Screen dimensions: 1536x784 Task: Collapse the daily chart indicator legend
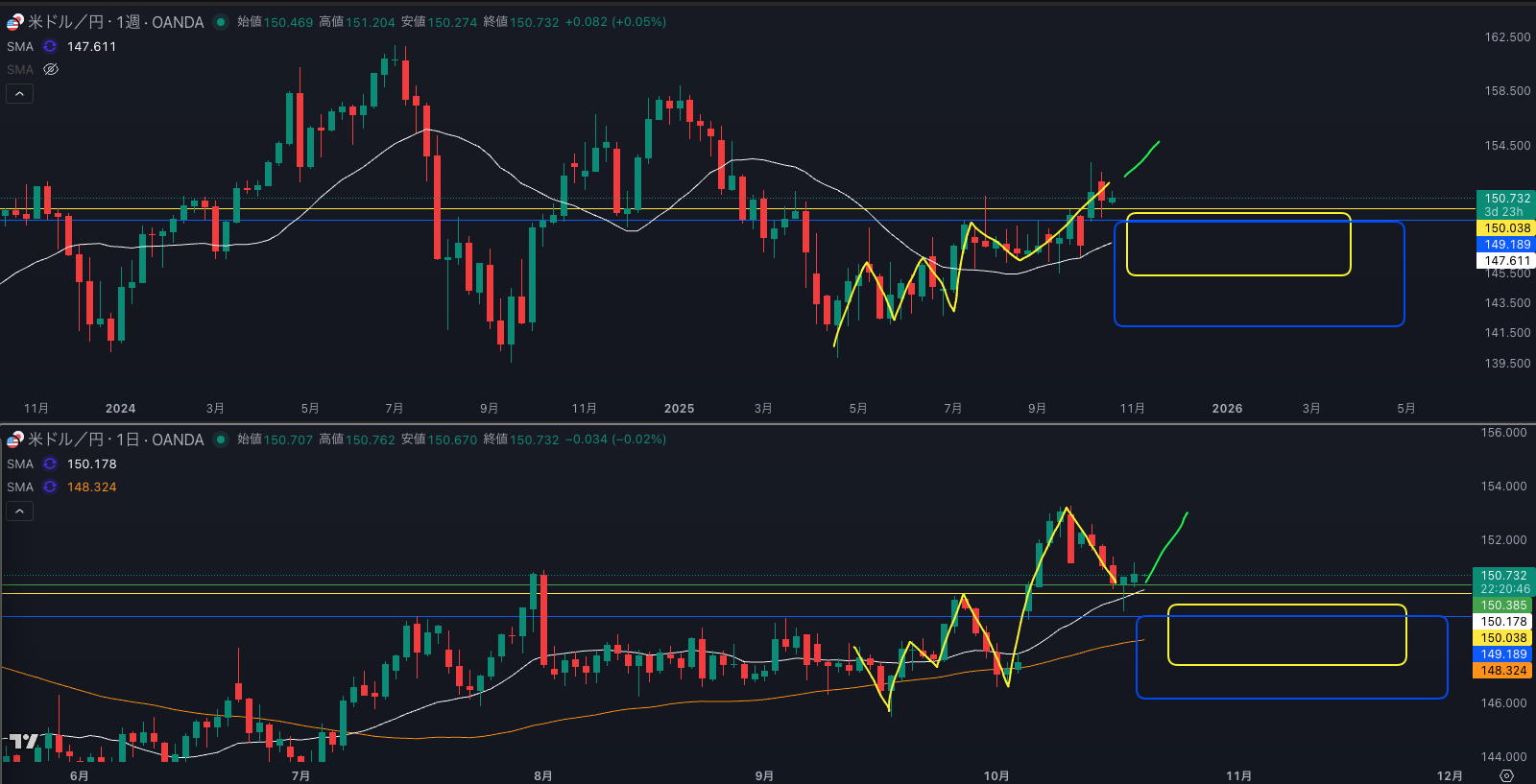tap(19, 511)
